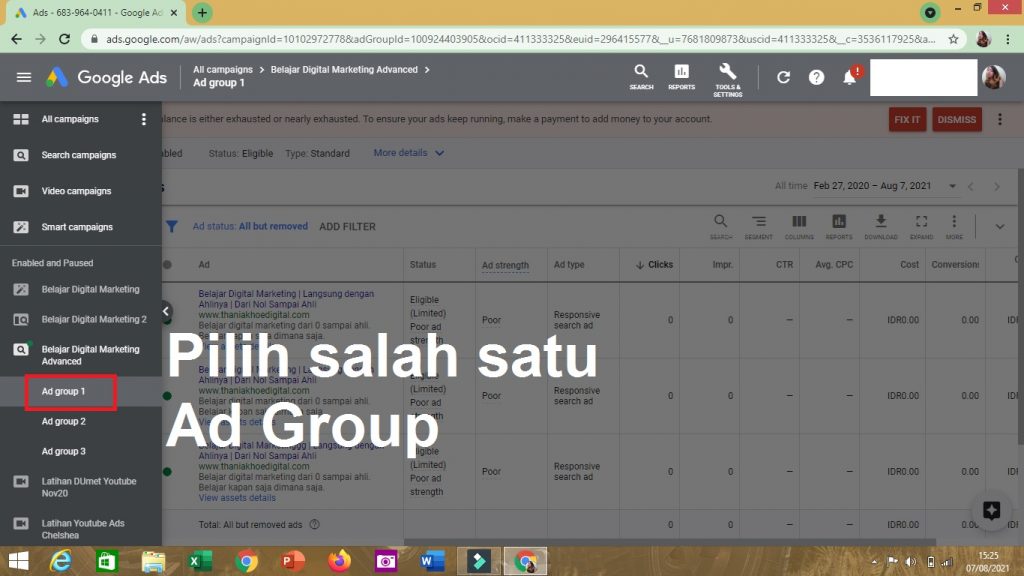
Task: Collapse the chart with chevron arrow
Action: 999,227
